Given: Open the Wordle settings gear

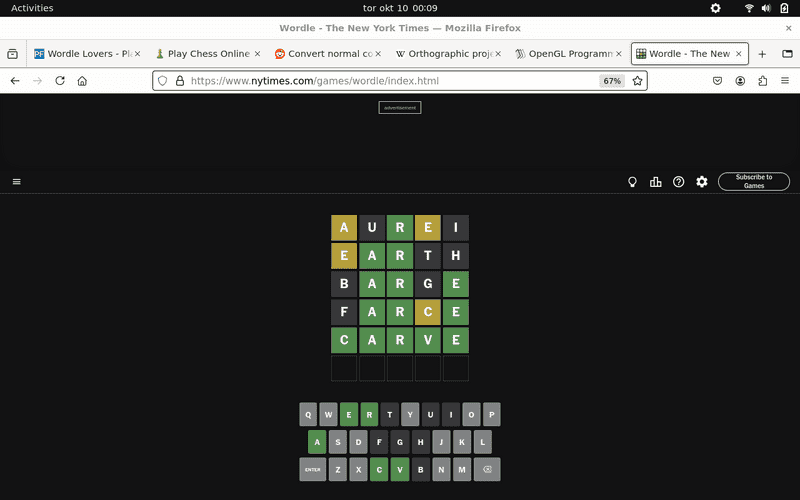Looking at the screenshot, I should point(702,182).
